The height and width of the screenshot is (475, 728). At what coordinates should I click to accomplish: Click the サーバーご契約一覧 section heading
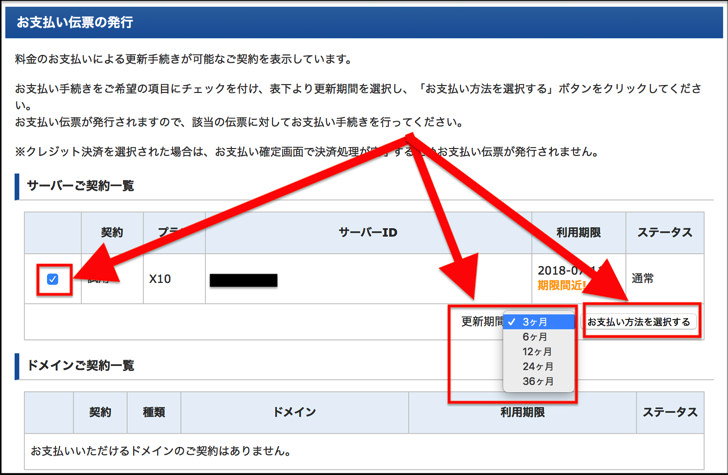pos(80,186)
